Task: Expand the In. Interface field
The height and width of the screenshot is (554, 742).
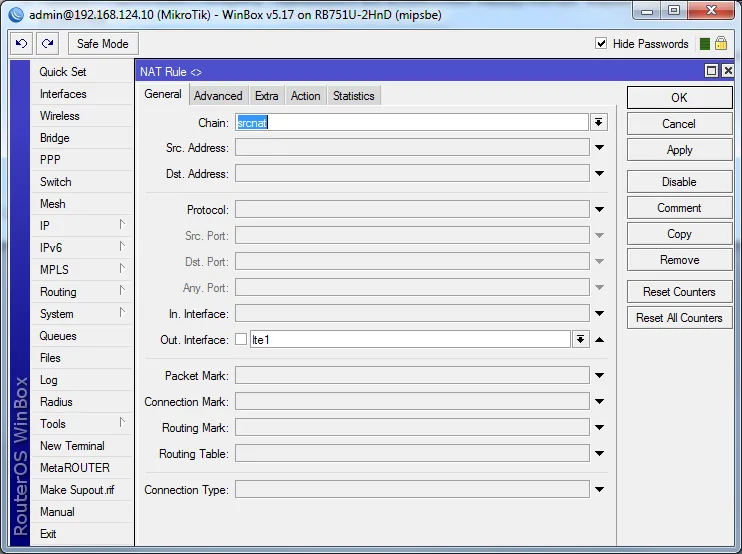Action: [x=599, y=313]
